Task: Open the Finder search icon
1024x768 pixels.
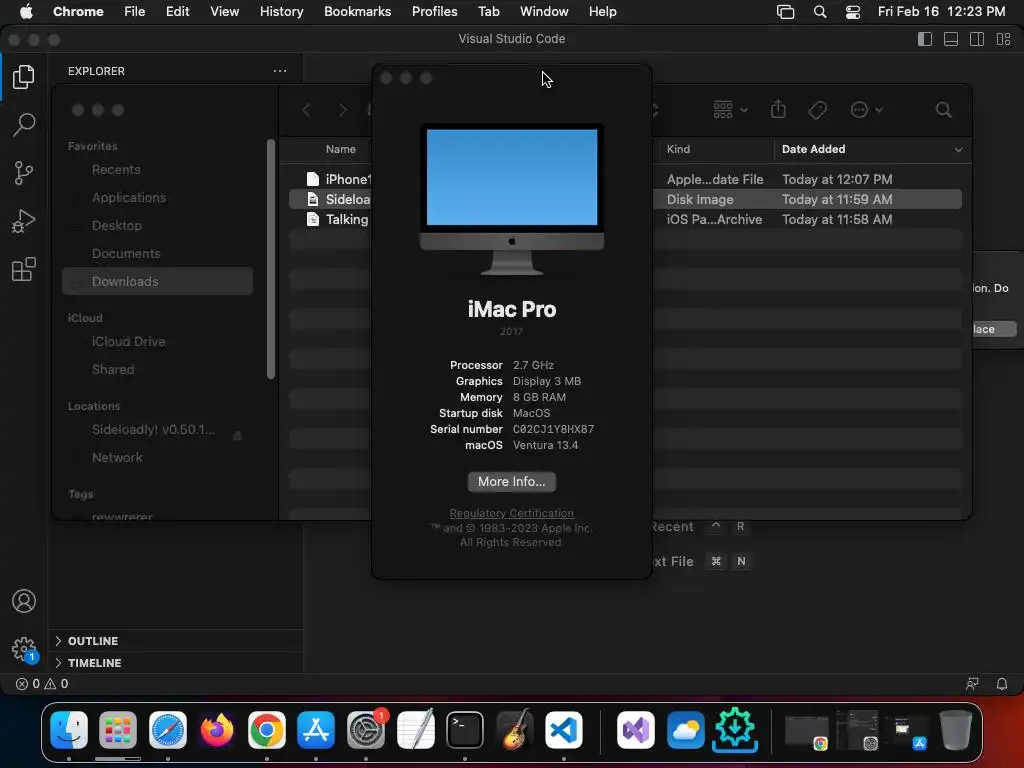Action: 944,110
